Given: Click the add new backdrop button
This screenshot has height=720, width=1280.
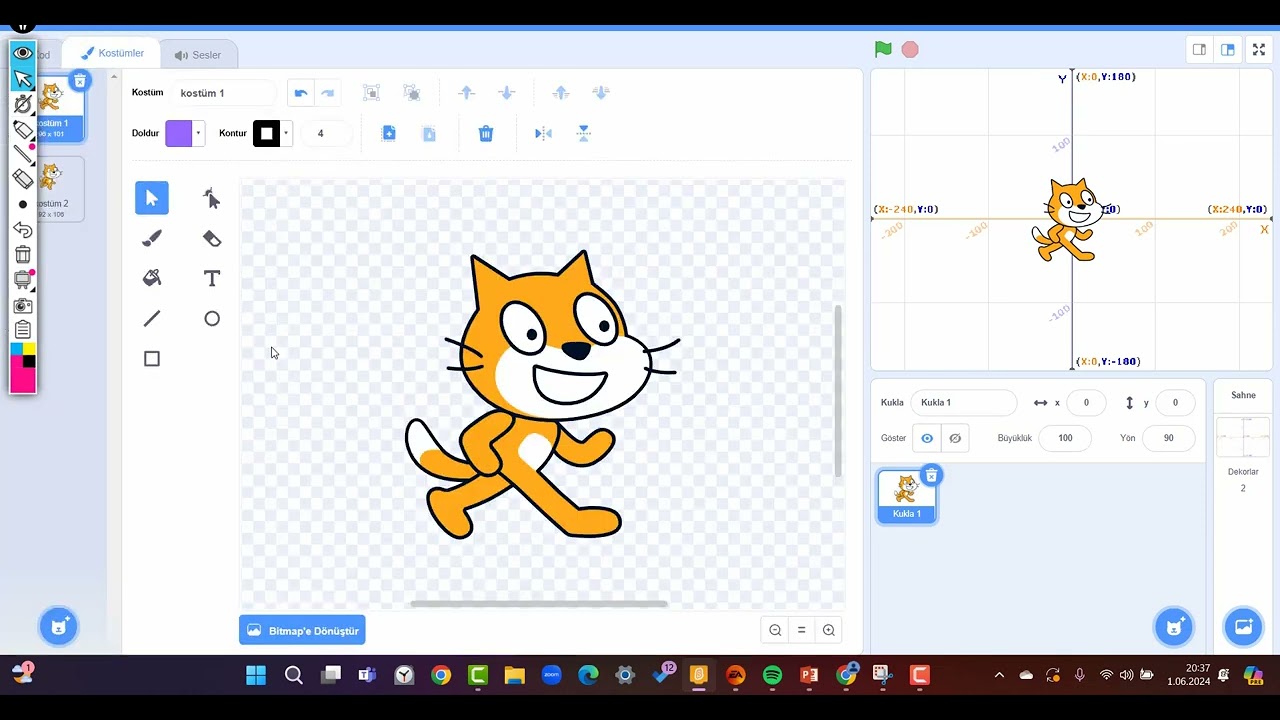Looking at the screenshot, I should coord(1244,627).
